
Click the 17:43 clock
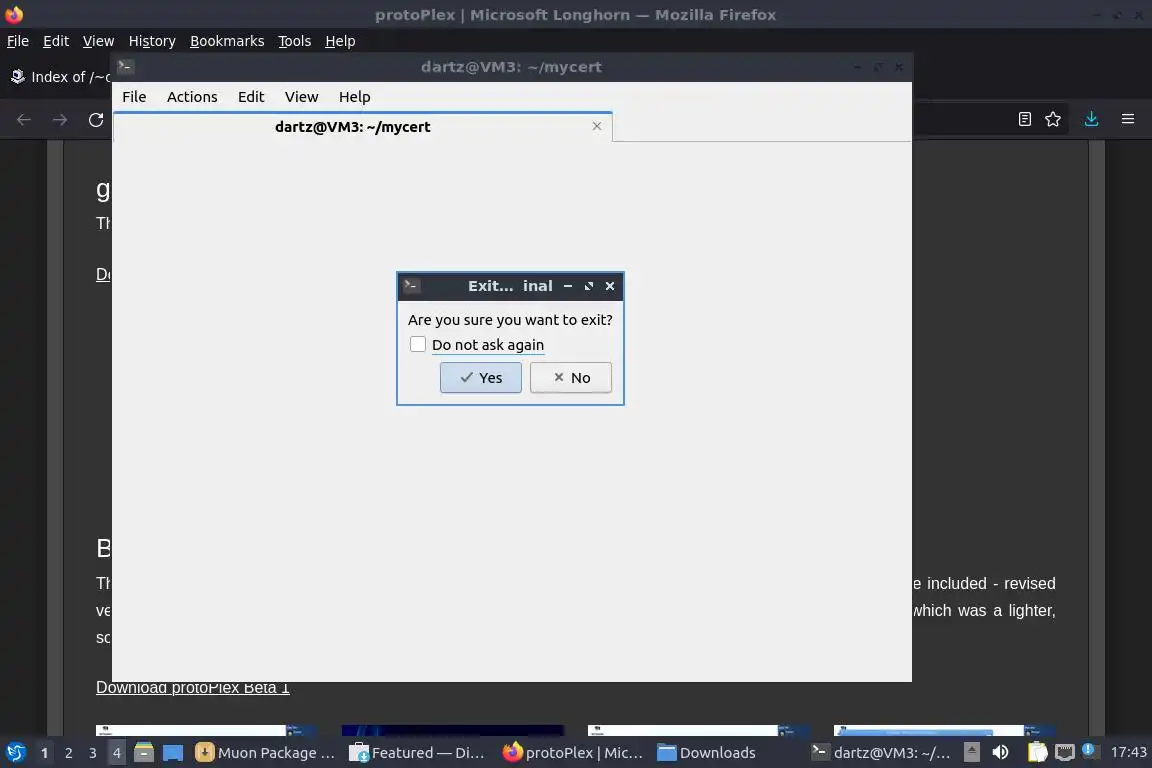point(1128,752)
